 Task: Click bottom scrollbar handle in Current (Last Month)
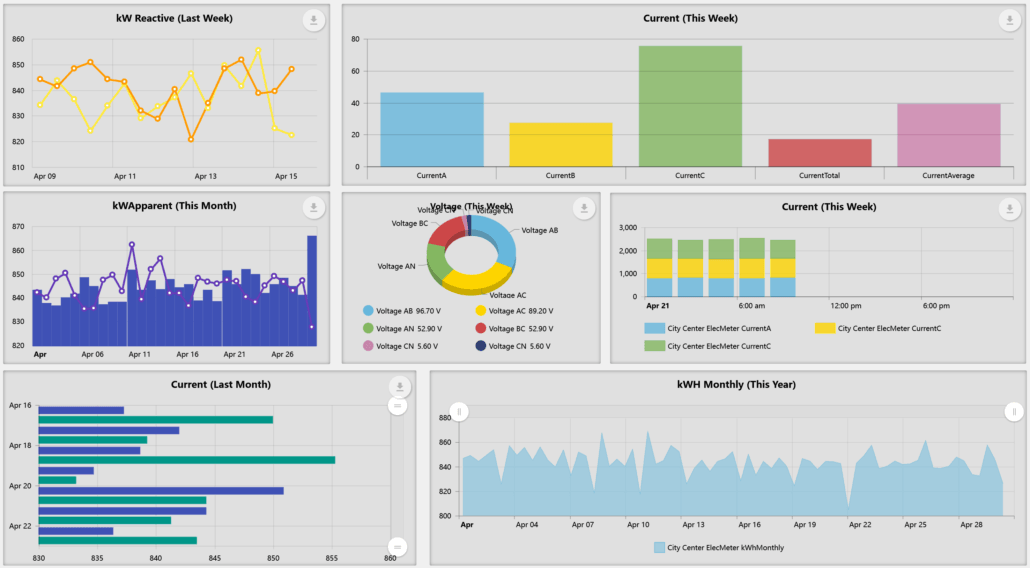[x=398, y=546]
